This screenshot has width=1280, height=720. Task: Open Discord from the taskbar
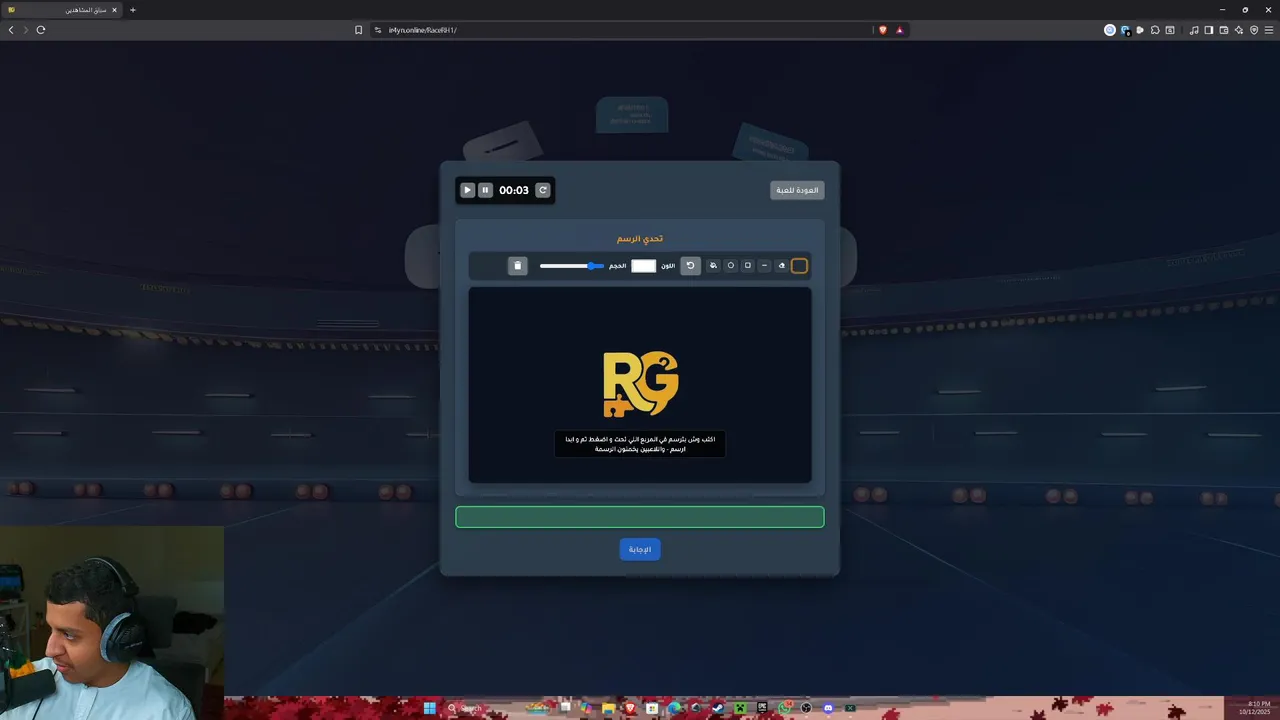828,708
